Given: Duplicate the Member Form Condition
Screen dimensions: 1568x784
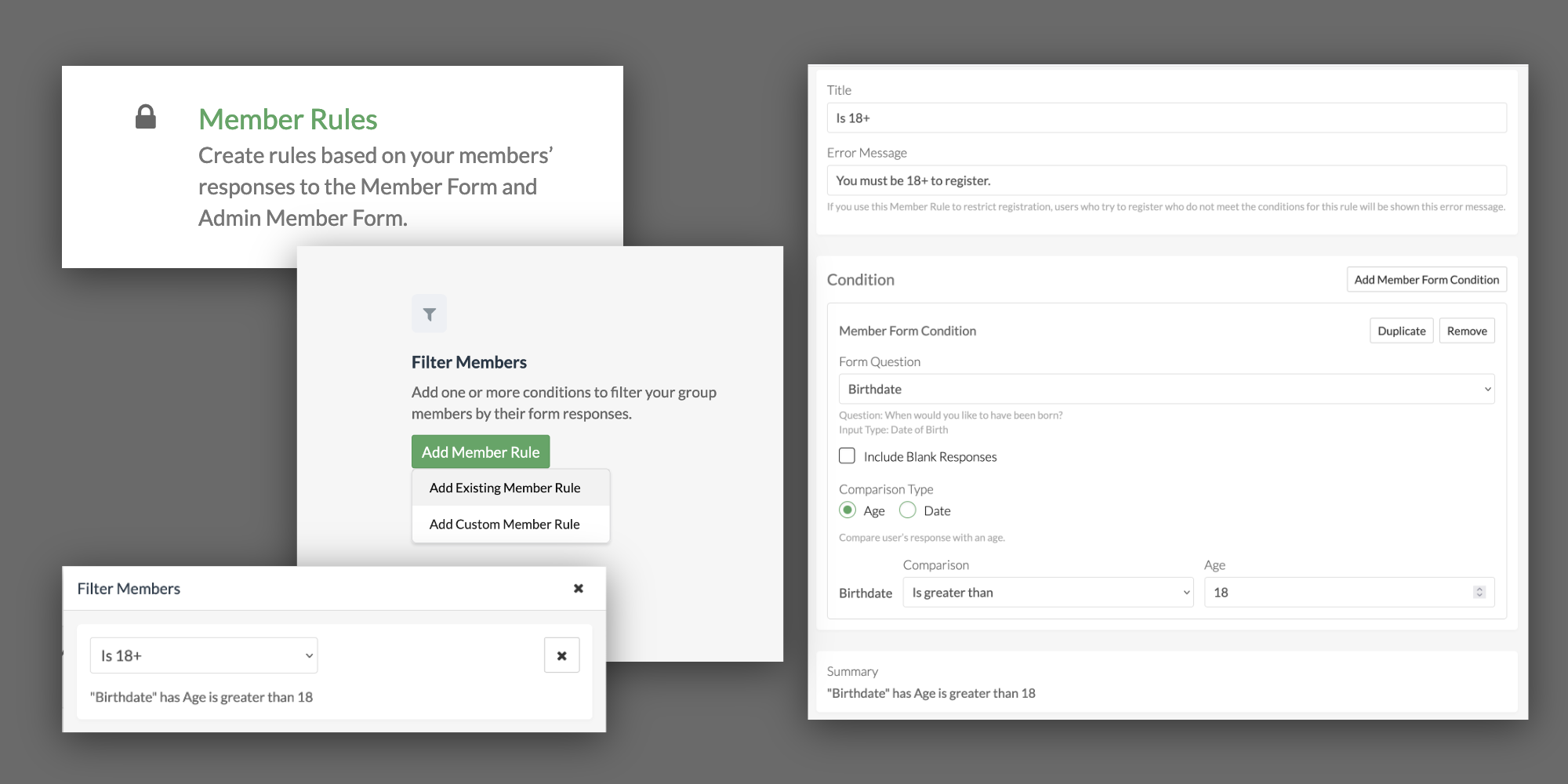Looking at the screenshot, I should [1401, 331].
